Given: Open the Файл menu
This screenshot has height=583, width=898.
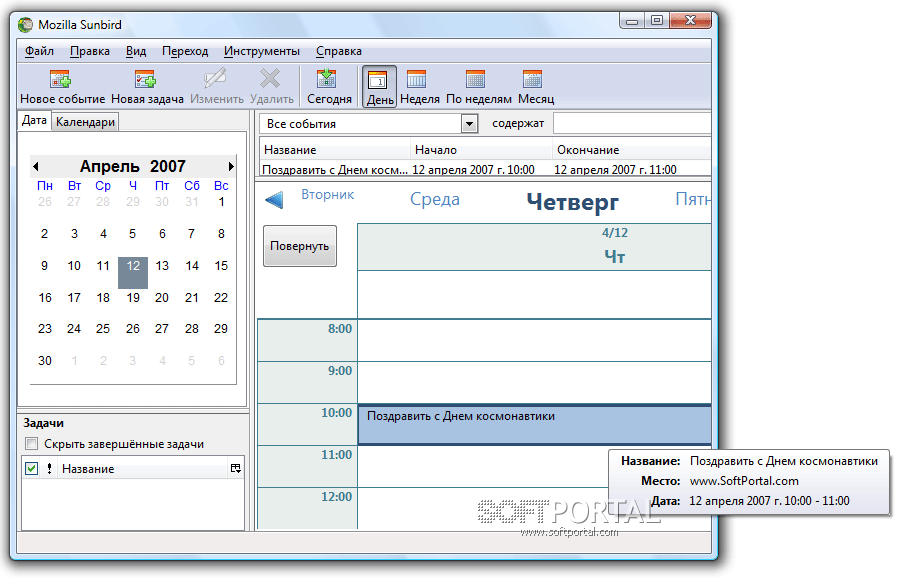Looking at the screenshot, I should 39,51.
